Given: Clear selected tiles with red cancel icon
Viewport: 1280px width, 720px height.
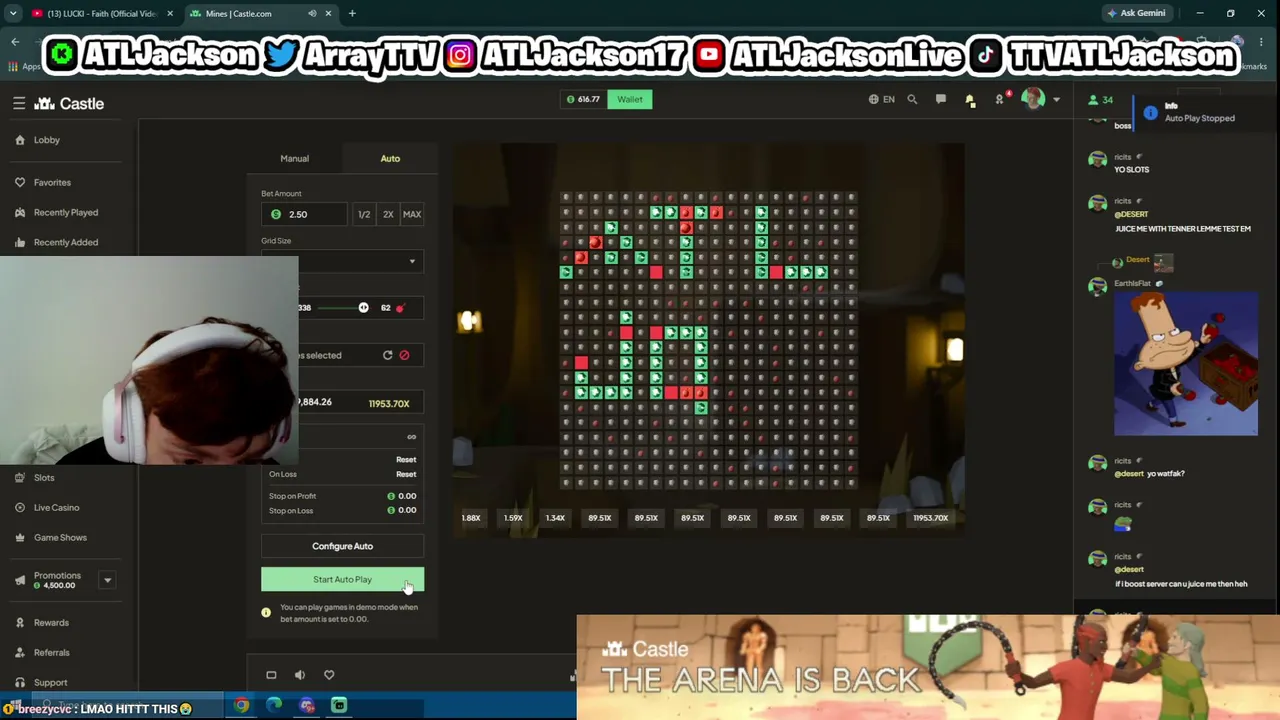Looking at the screenshot, I should point(404,355).
